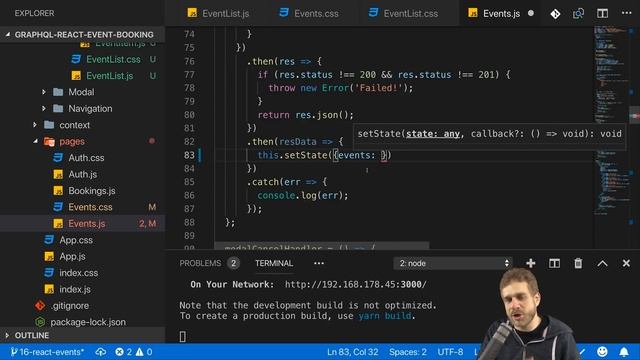Open the notifications bell

click(x=624, y=351)
